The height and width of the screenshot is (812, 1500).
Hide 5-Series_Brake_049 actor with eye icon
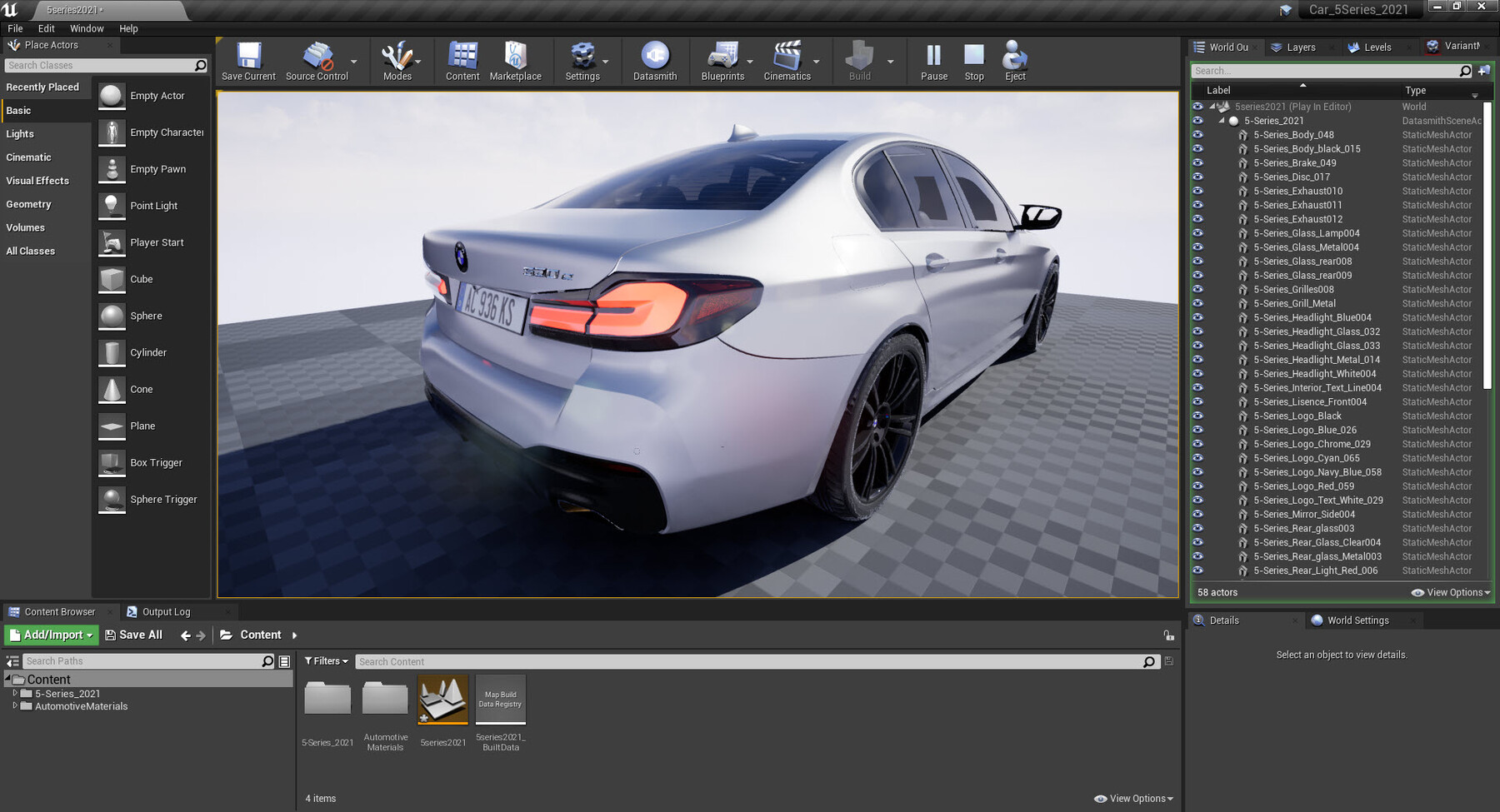click(1197, 162)
